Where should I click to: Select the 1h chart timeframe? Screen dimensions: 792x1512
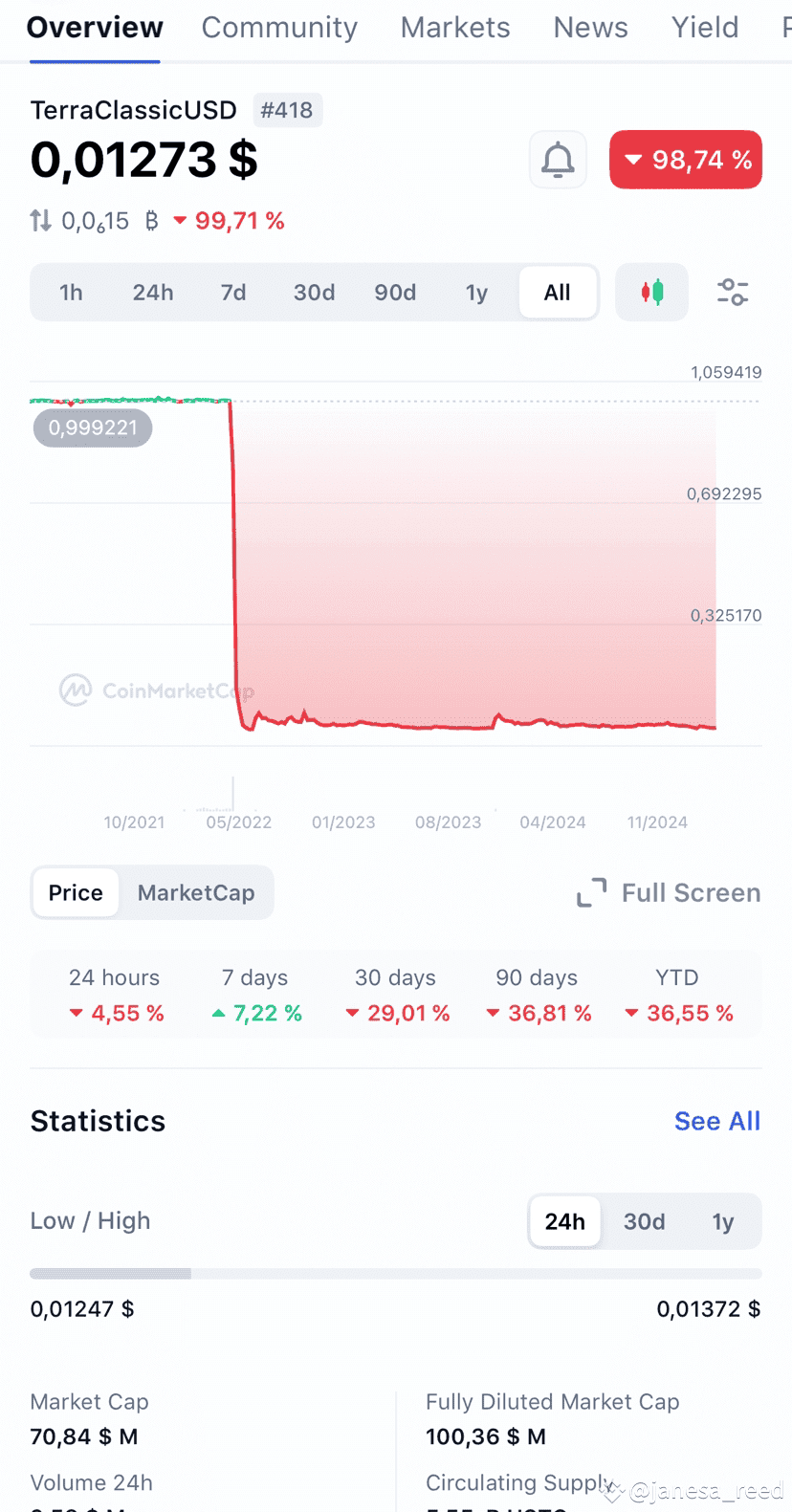click(71, 292)
